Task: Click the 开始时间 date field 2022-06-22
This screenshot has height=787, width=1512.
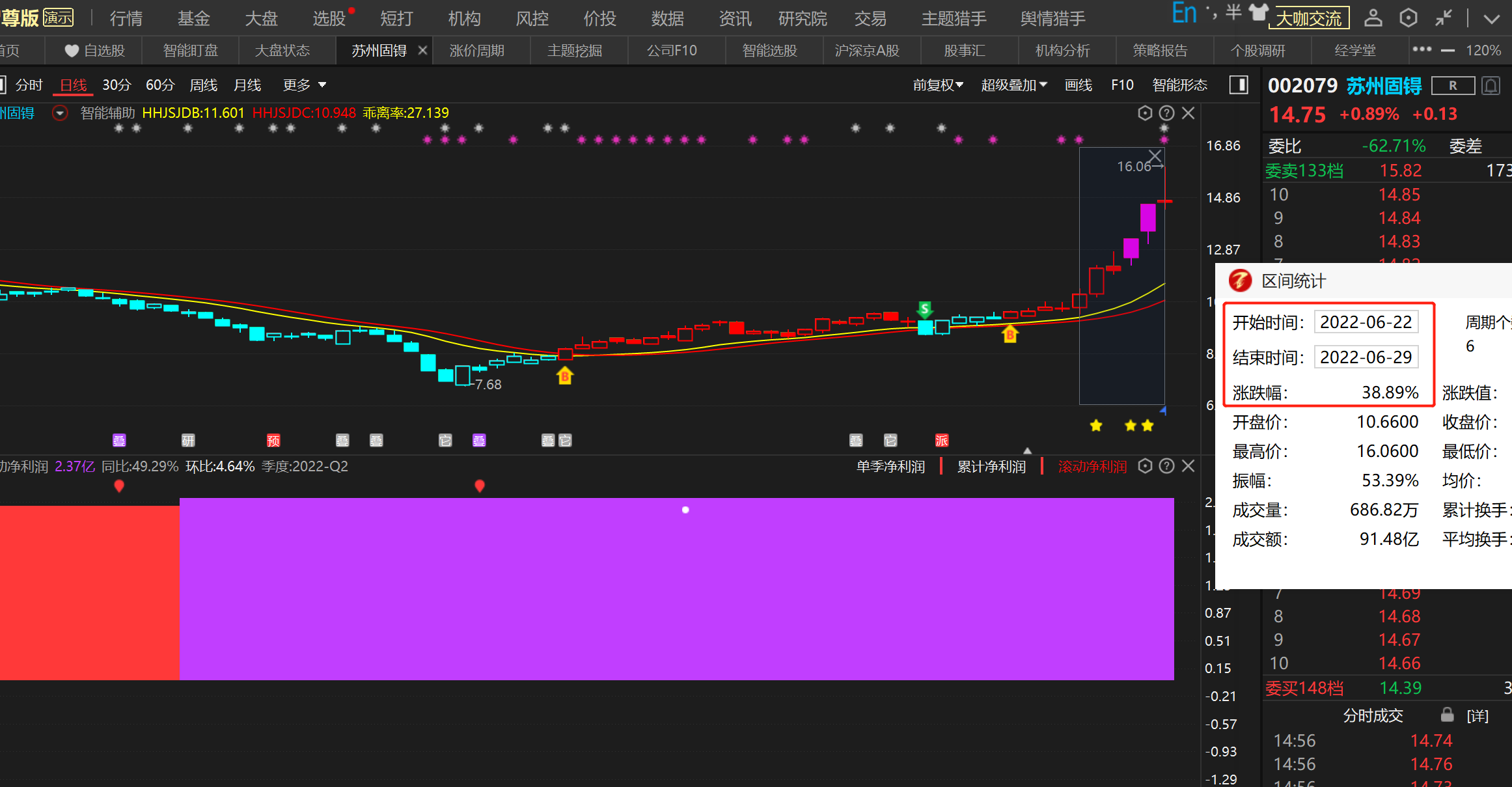Action: [1366, 322]
